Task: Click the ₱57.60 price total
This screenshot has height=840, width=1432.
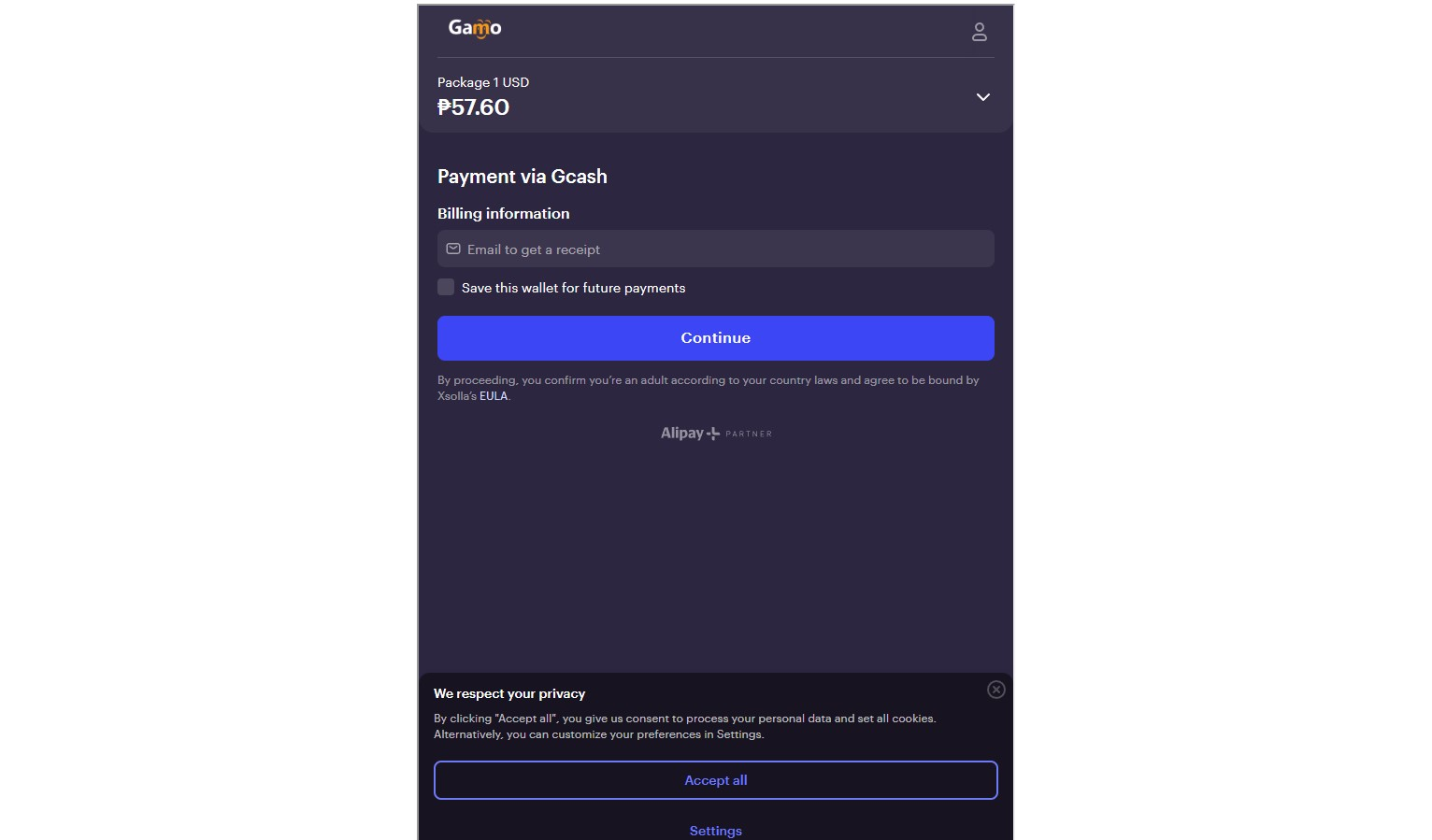Action: (473, 107)
